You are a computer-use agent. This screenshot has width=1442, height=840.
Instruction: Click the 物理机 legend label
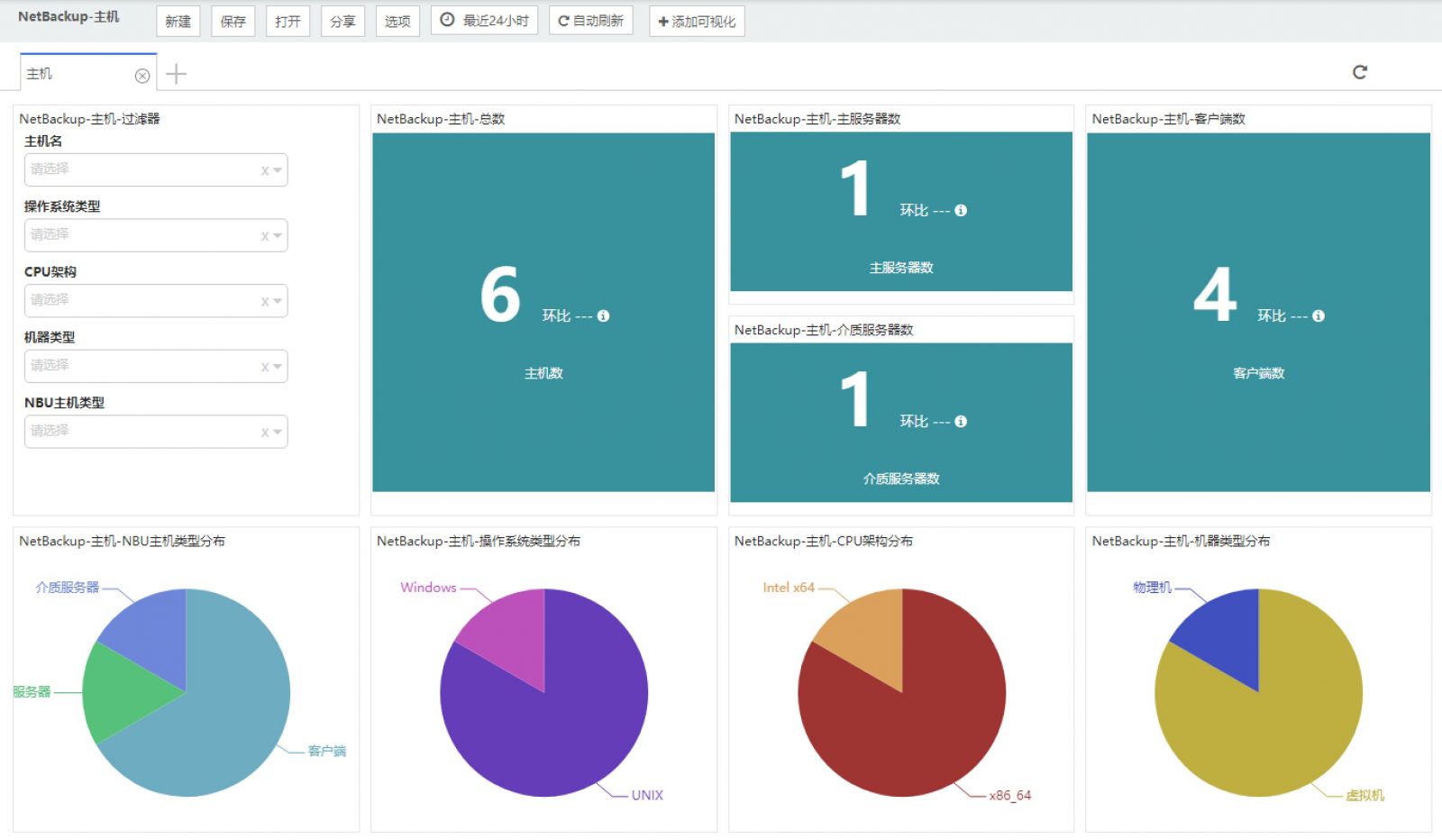1152,588
